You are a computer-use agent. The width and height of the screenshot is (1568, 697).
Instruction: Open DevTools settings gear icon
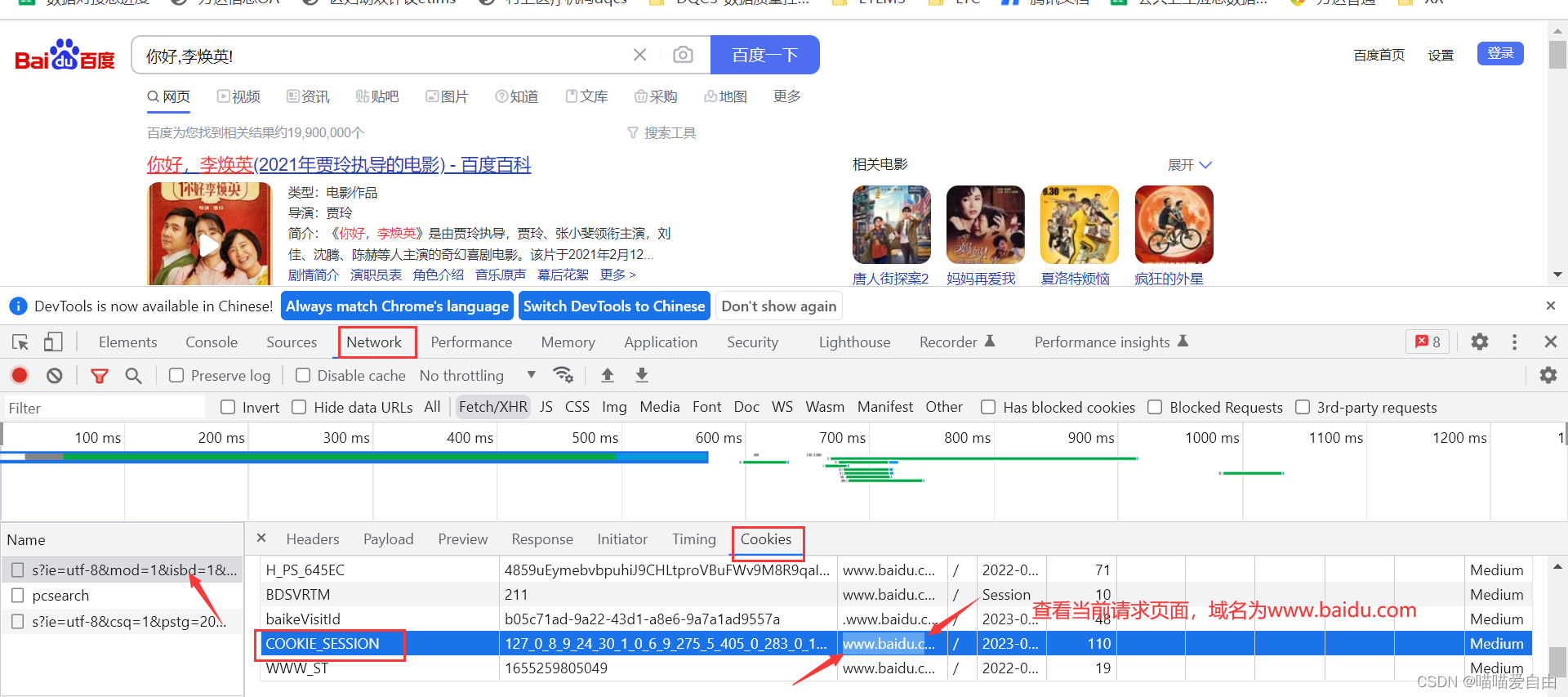click(x=1480, y=342)
